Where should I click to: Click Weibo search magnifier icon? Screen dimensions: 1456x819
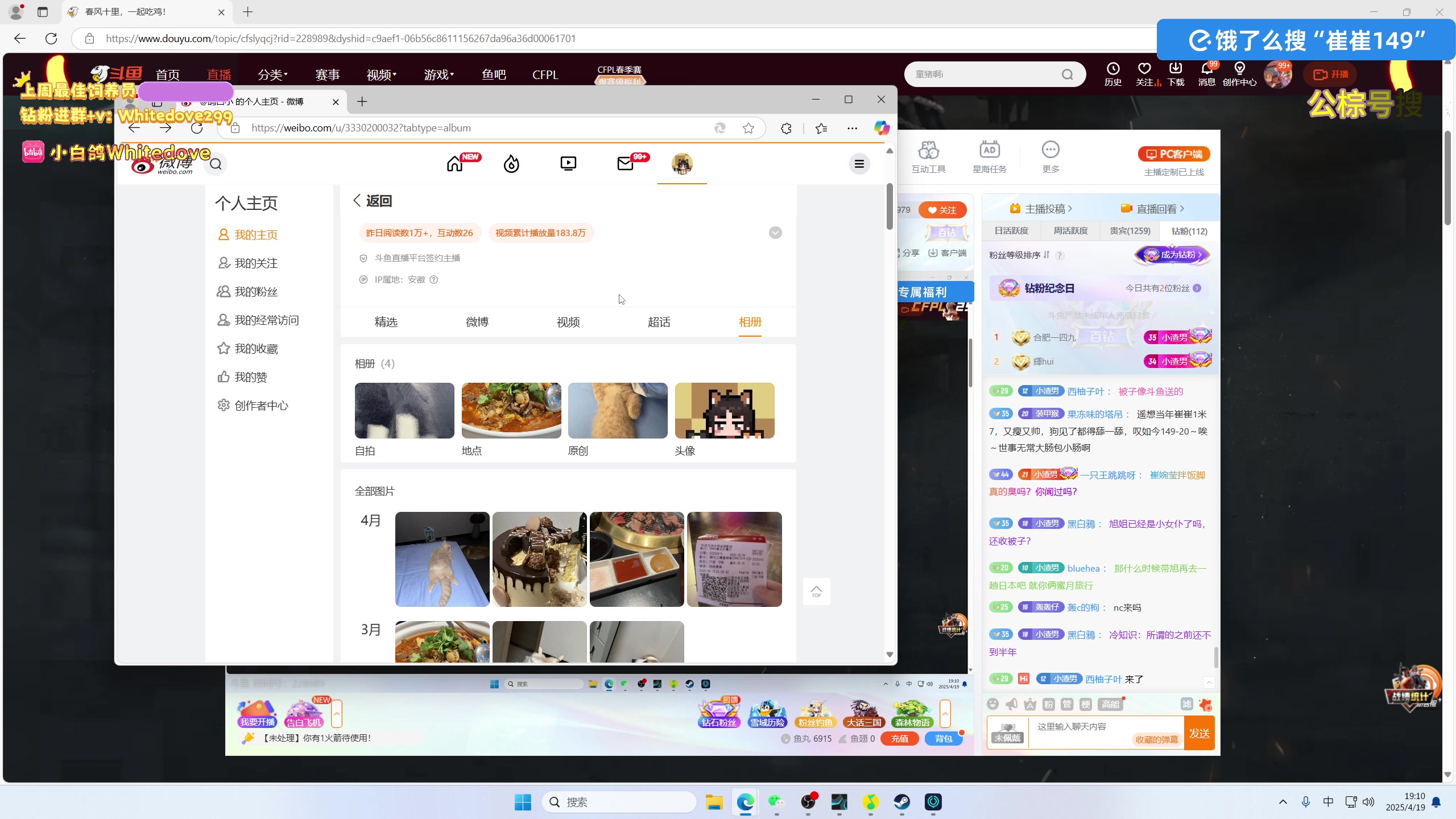pos(216,164)
